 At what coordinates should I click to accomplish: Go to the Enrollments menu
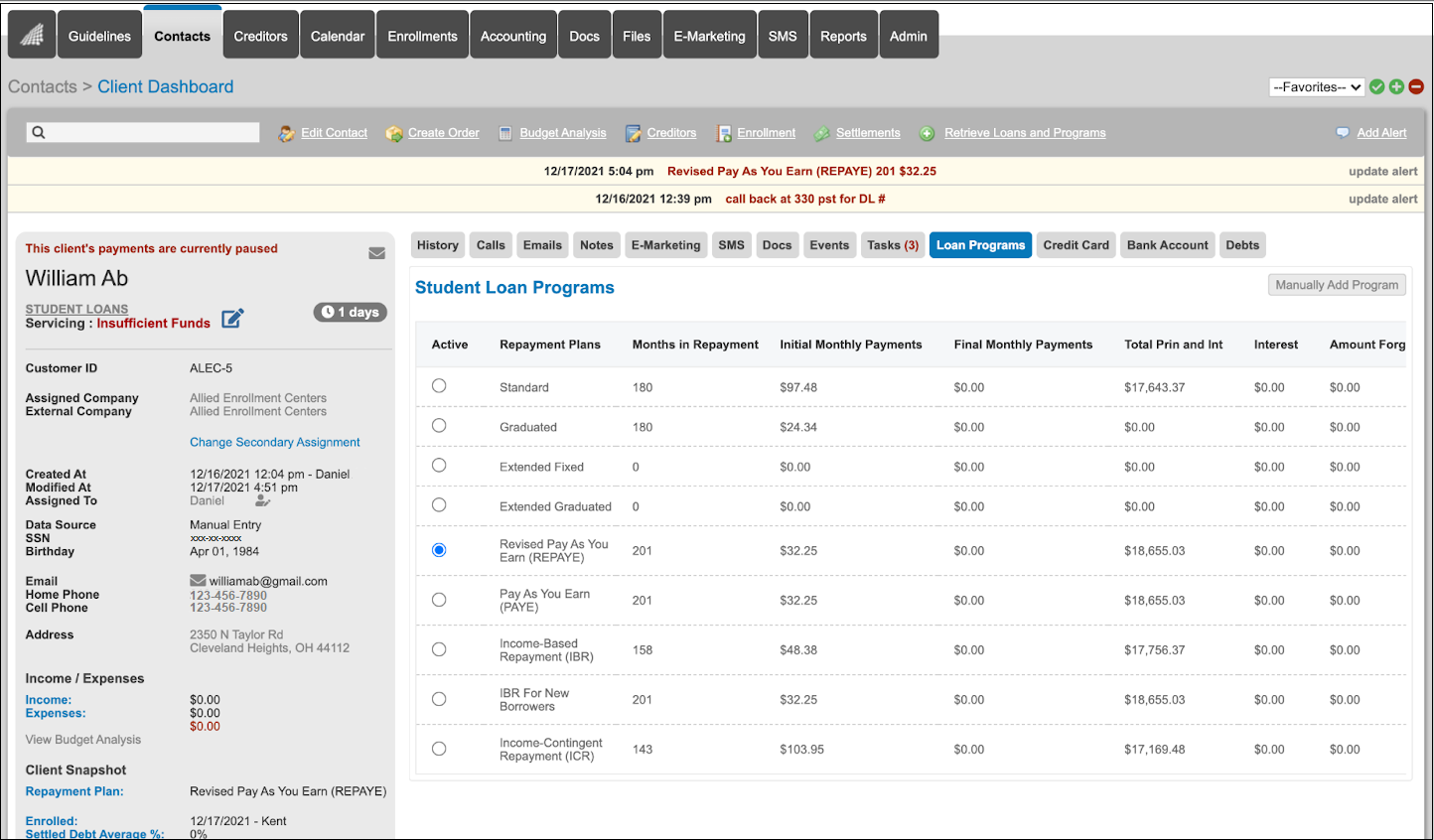(423, 36)
